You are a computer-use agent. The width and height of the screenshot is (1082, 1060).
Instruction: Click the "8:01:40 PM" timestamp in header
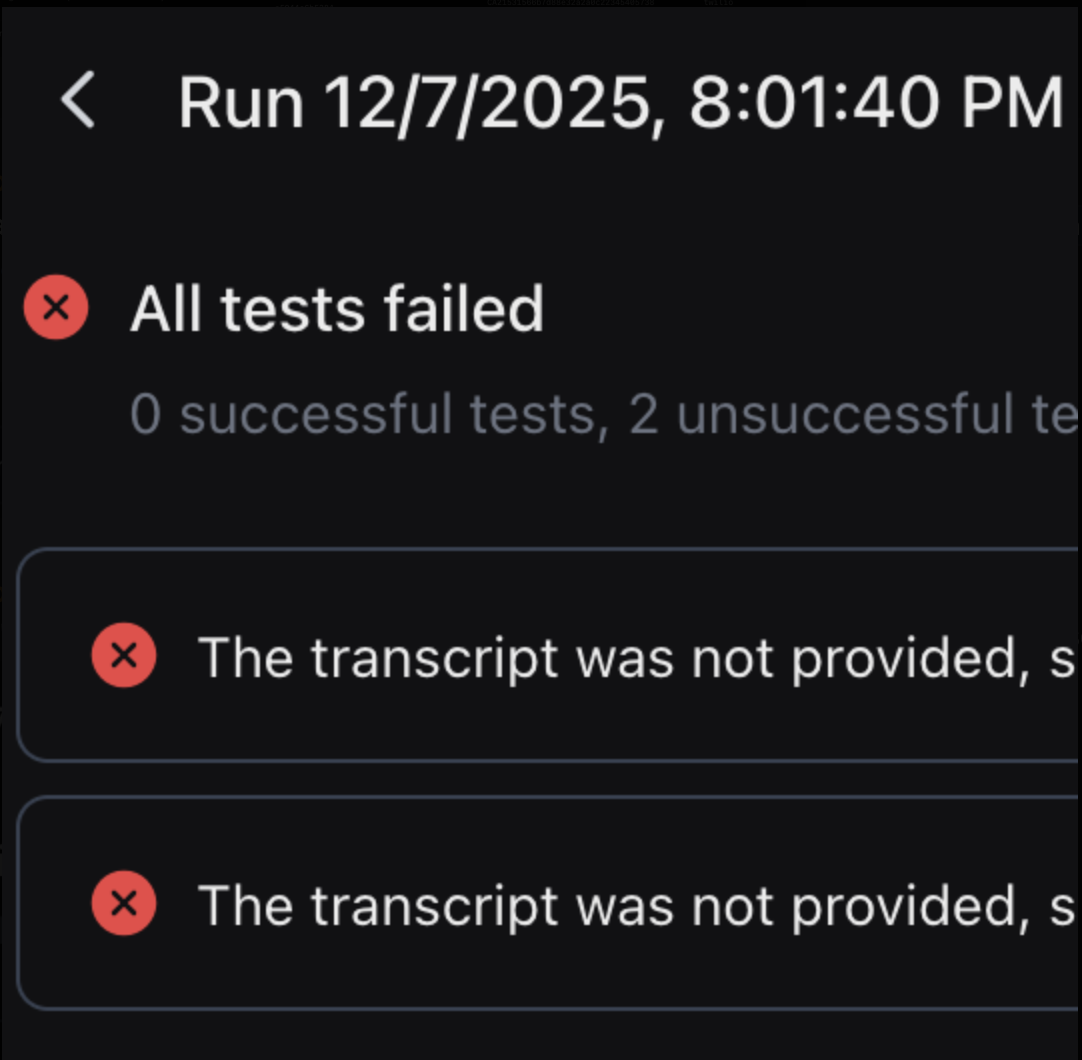click(876, 103)
